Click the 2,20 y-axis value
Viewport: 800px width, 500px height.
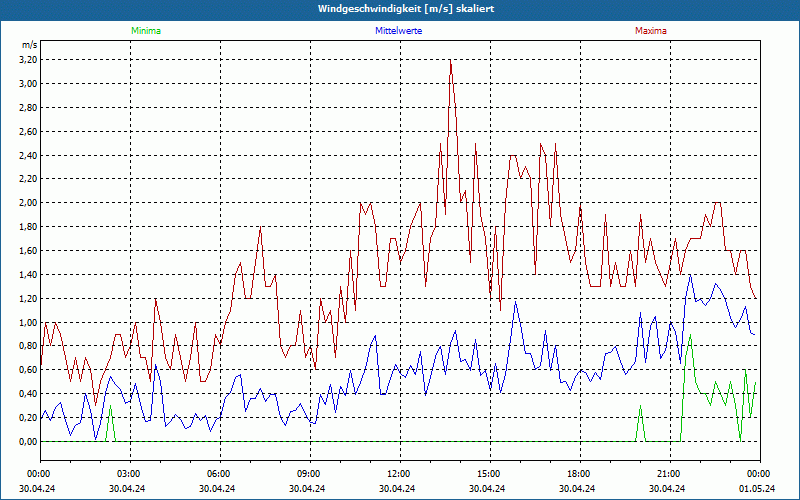[28, 179]
